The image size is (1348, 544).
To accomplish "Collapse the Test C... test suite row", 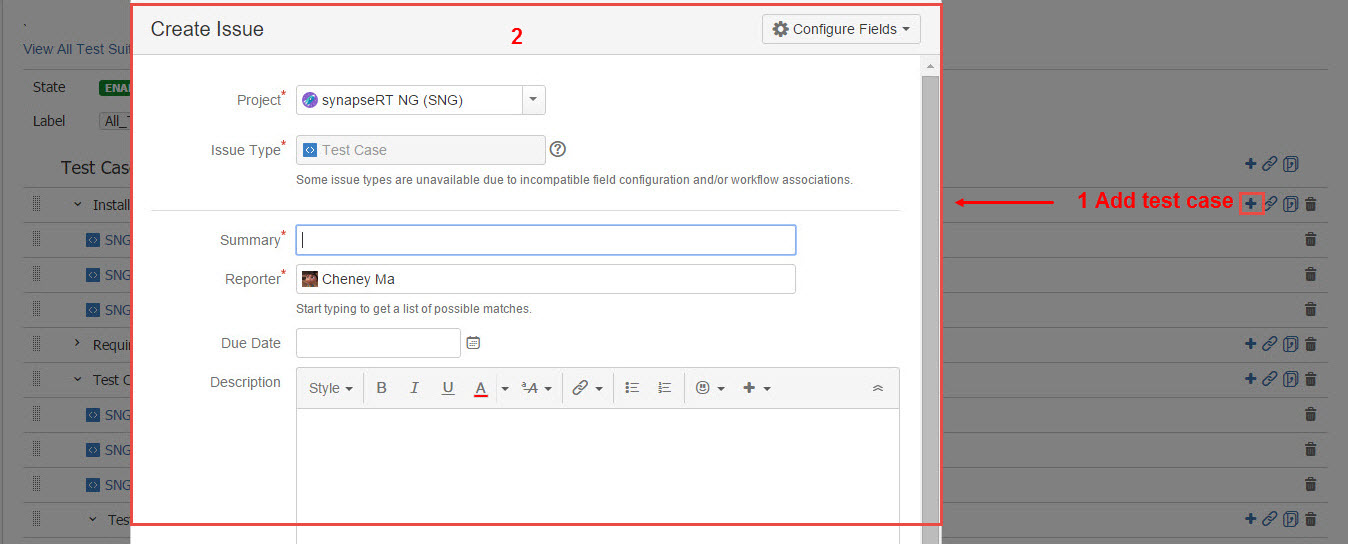I will [77, 379].
